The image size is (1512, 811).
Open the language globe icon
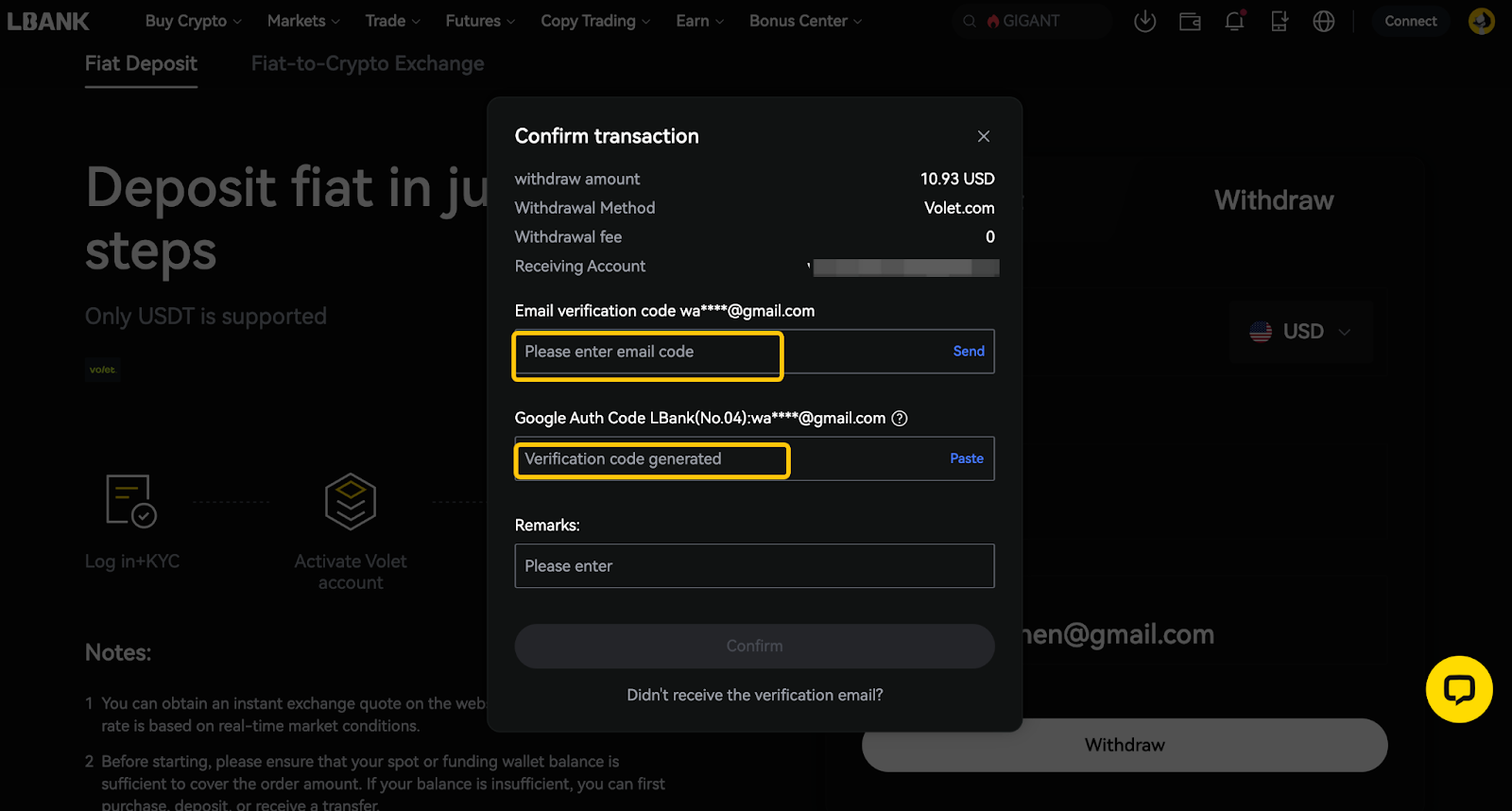[x=1324, y=21]
